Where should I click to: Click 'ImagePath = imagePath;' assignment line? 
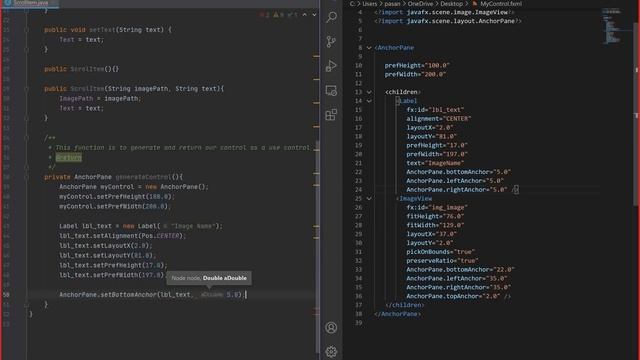pos(100,98)
